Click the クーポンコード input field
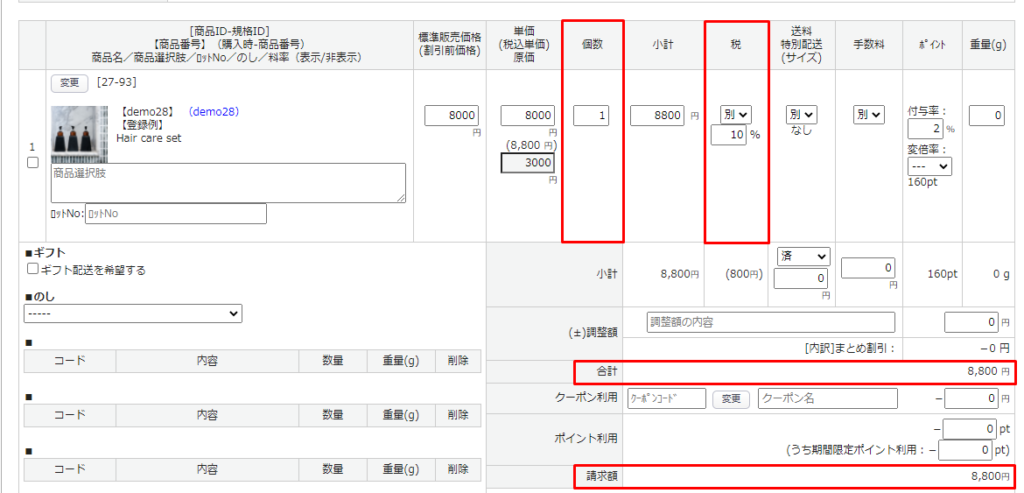1024x493 pixels. (x=667, y=398)
